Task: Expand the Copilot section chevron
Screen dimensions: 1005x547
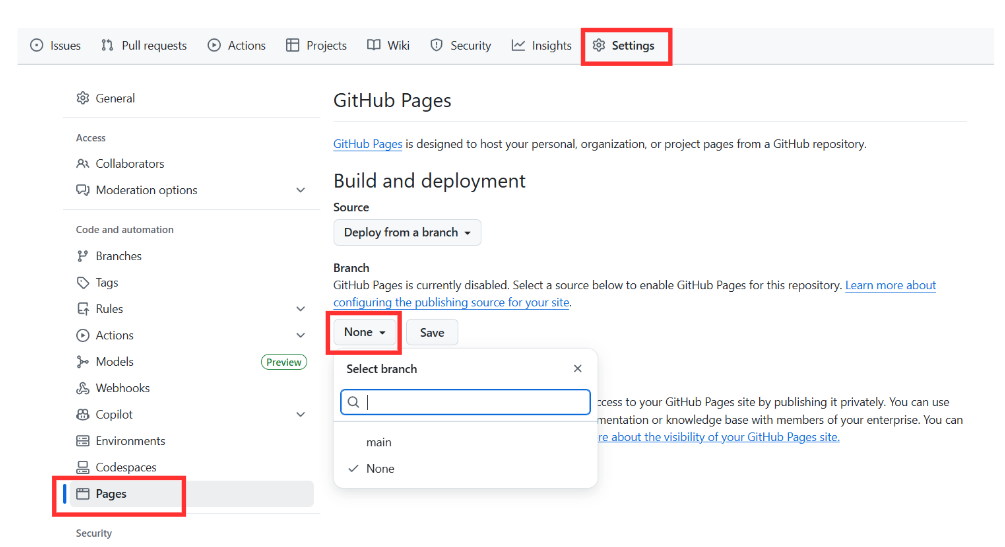Action: 301,415
